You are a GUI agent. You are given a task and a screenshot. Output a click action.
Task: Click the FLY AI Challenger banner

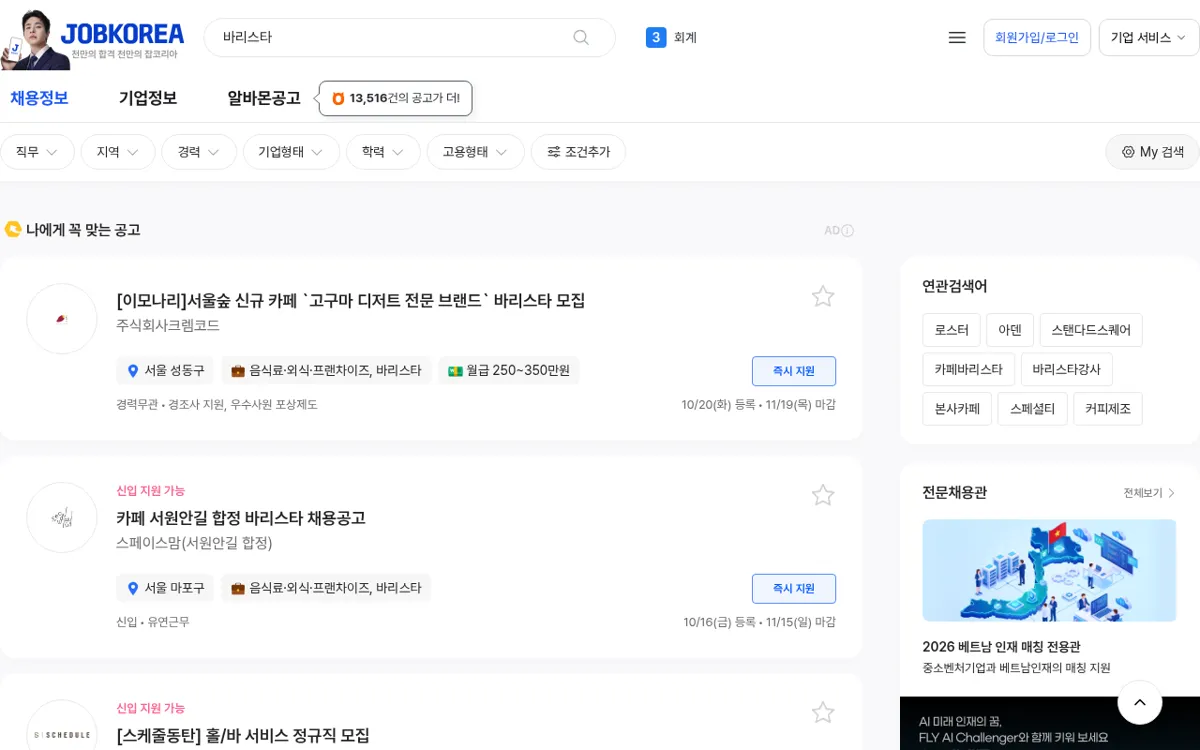point(1050,723)
